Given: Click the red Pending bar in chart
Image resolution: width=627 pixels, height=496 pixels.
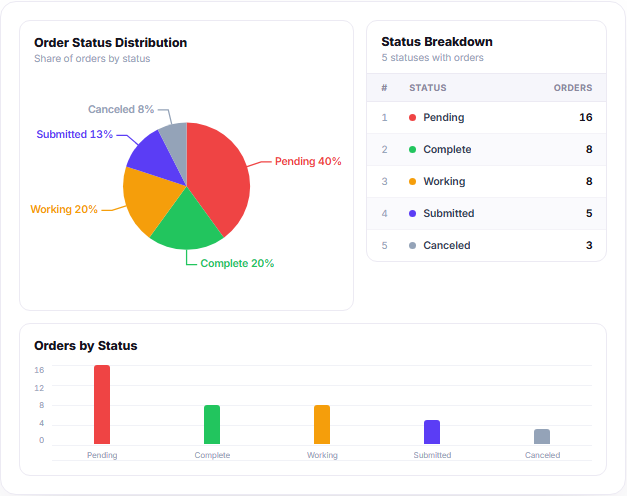Looking at the screenshot, I should [102, 404].
